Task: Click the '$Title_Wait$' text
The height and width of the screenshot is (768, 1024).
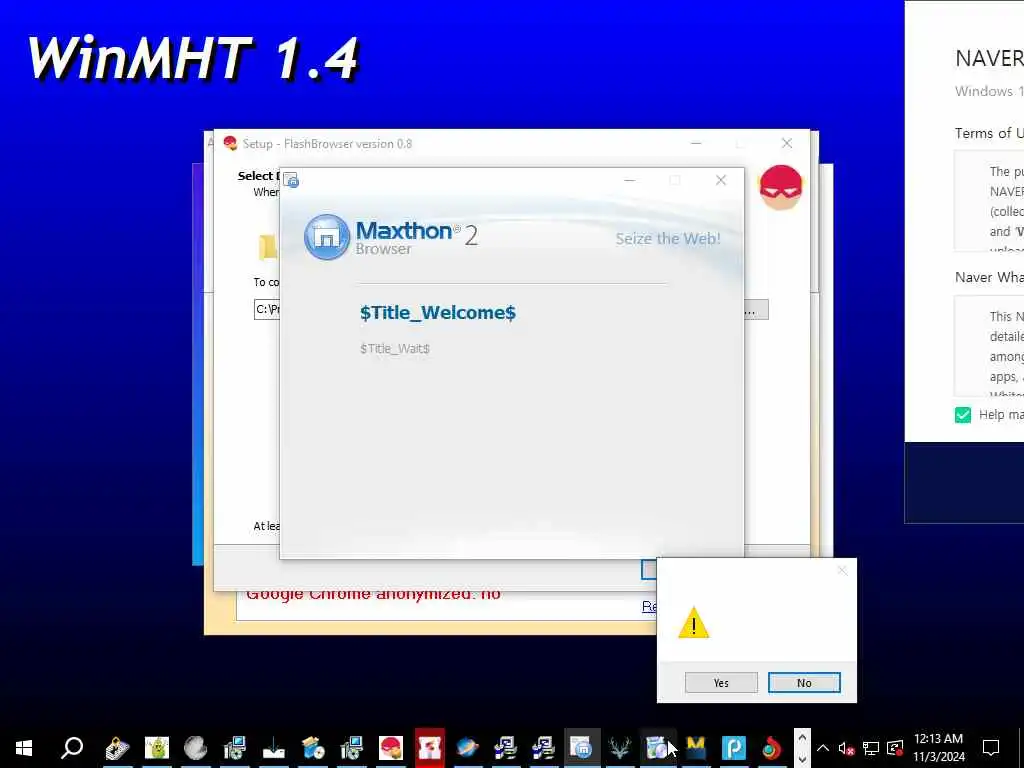Action: click(x=394, y=349)
